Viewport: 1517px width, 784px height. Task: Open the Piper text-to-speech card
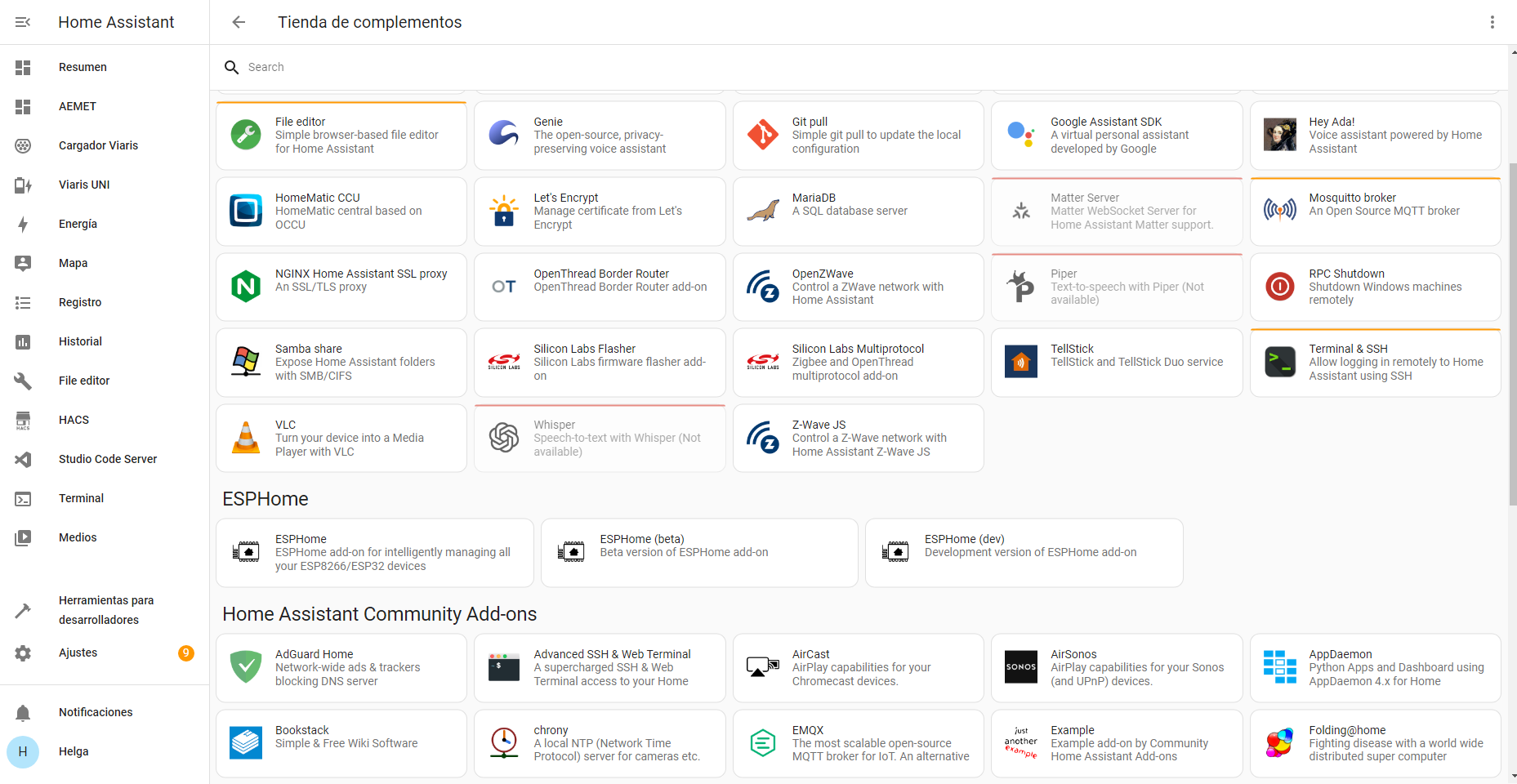1117,287
